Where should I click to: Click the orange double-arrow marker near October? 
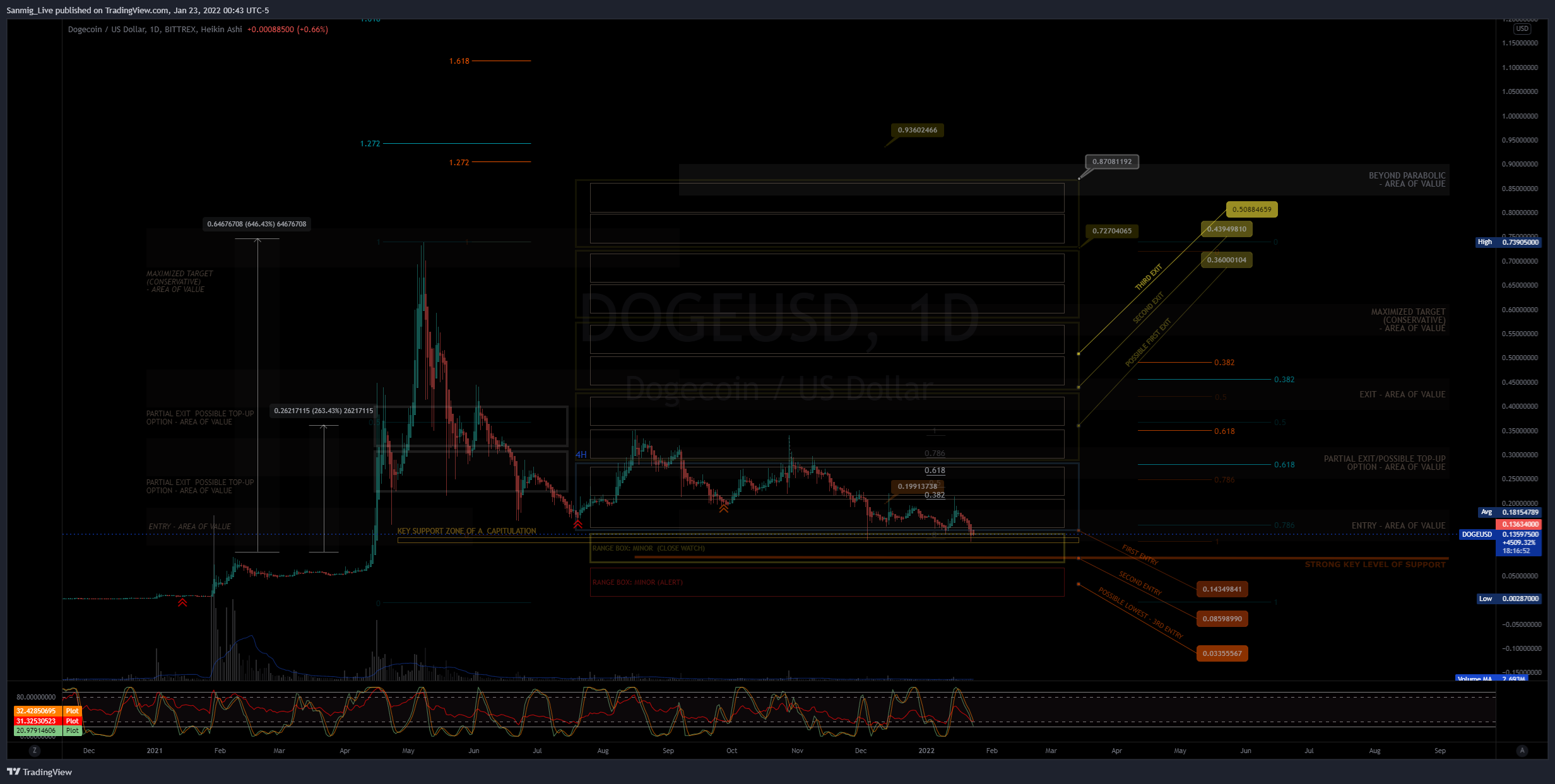(724, 508)
